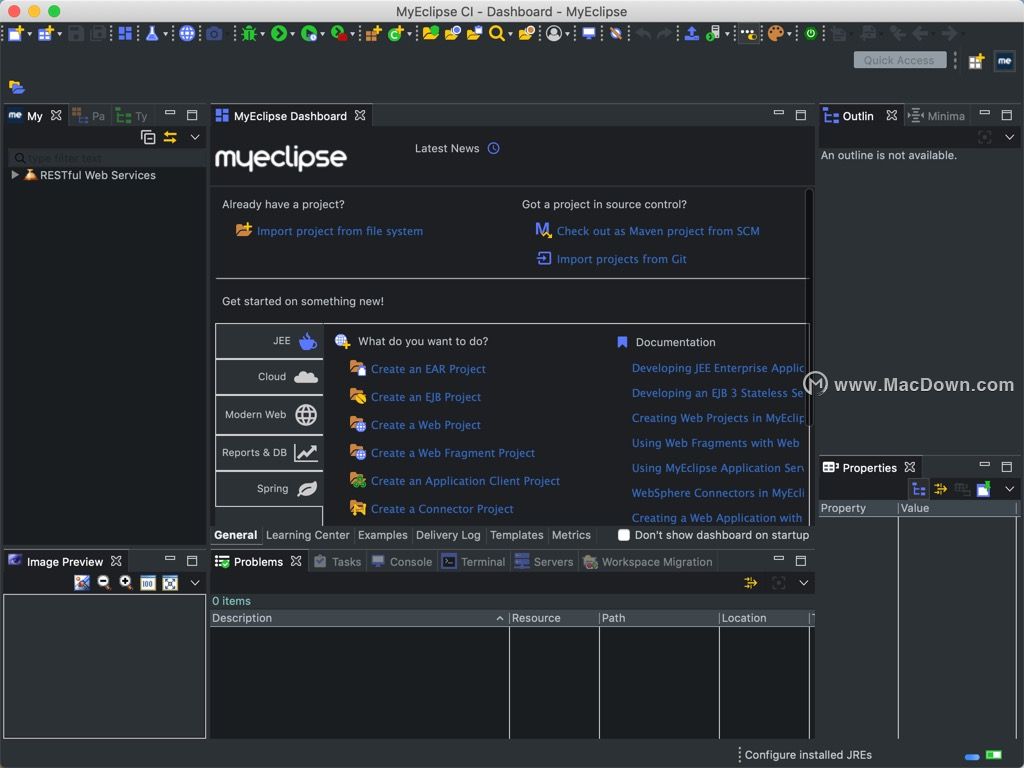Click the Skip All Breakpoints icon

click(x=615, y=33)
